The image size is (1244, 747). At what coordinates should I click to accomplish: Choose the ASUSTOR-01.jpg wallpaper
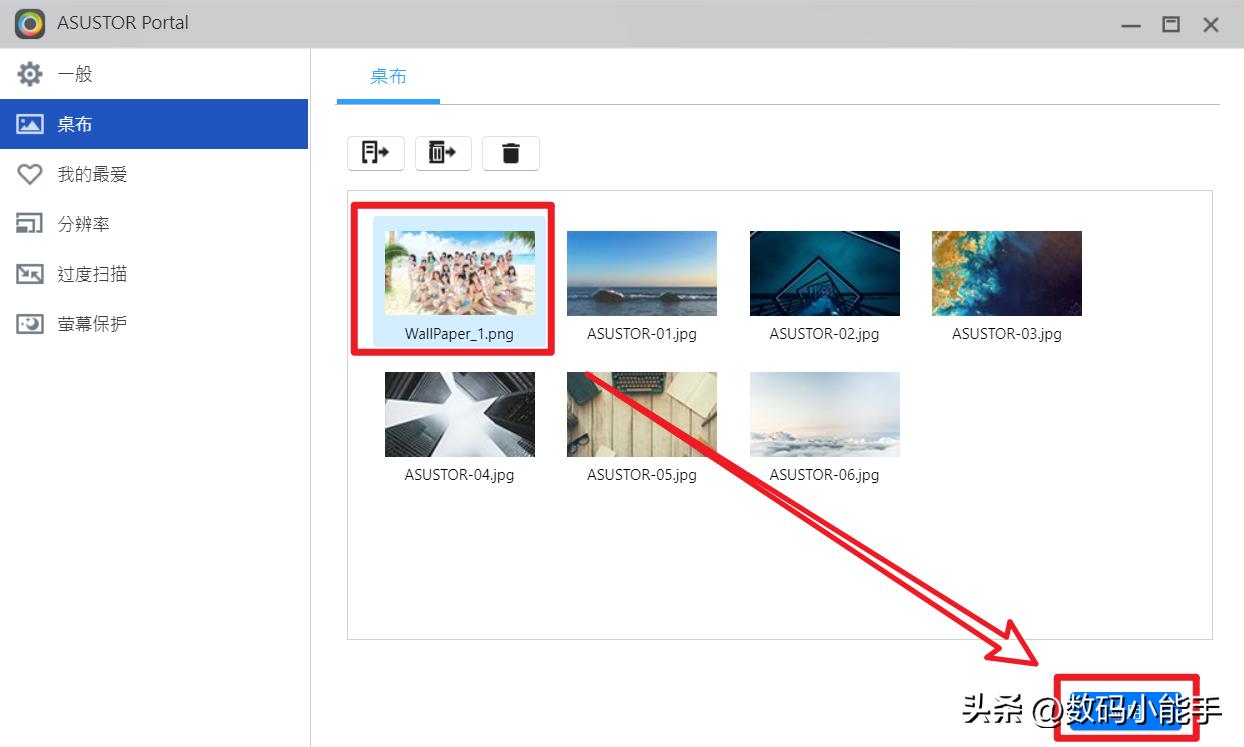(641, 273)
